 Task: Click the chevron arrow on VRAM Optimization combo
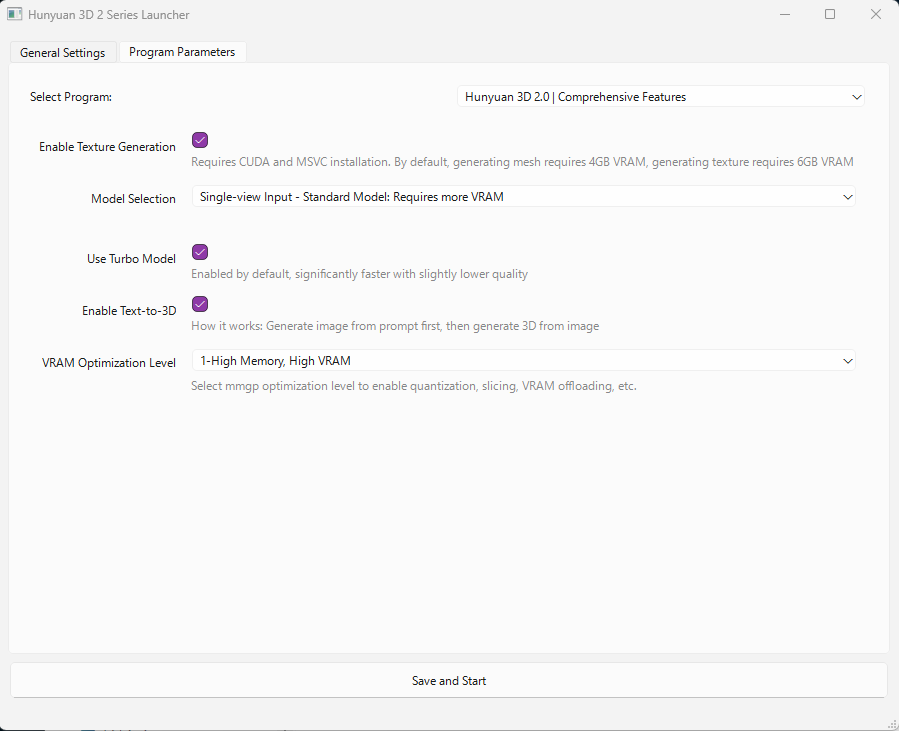pos(848,361)
